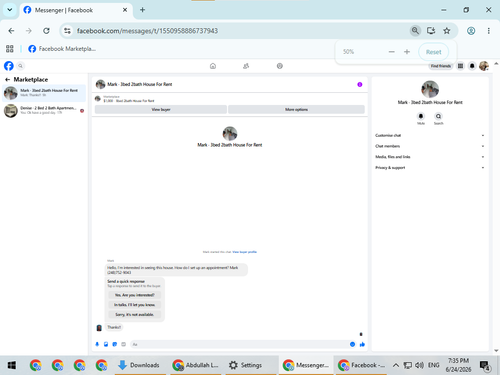Click Mark's avatar in the conversation header
Image resolution: width=500 pixels, height=375 pixels.
100,84
